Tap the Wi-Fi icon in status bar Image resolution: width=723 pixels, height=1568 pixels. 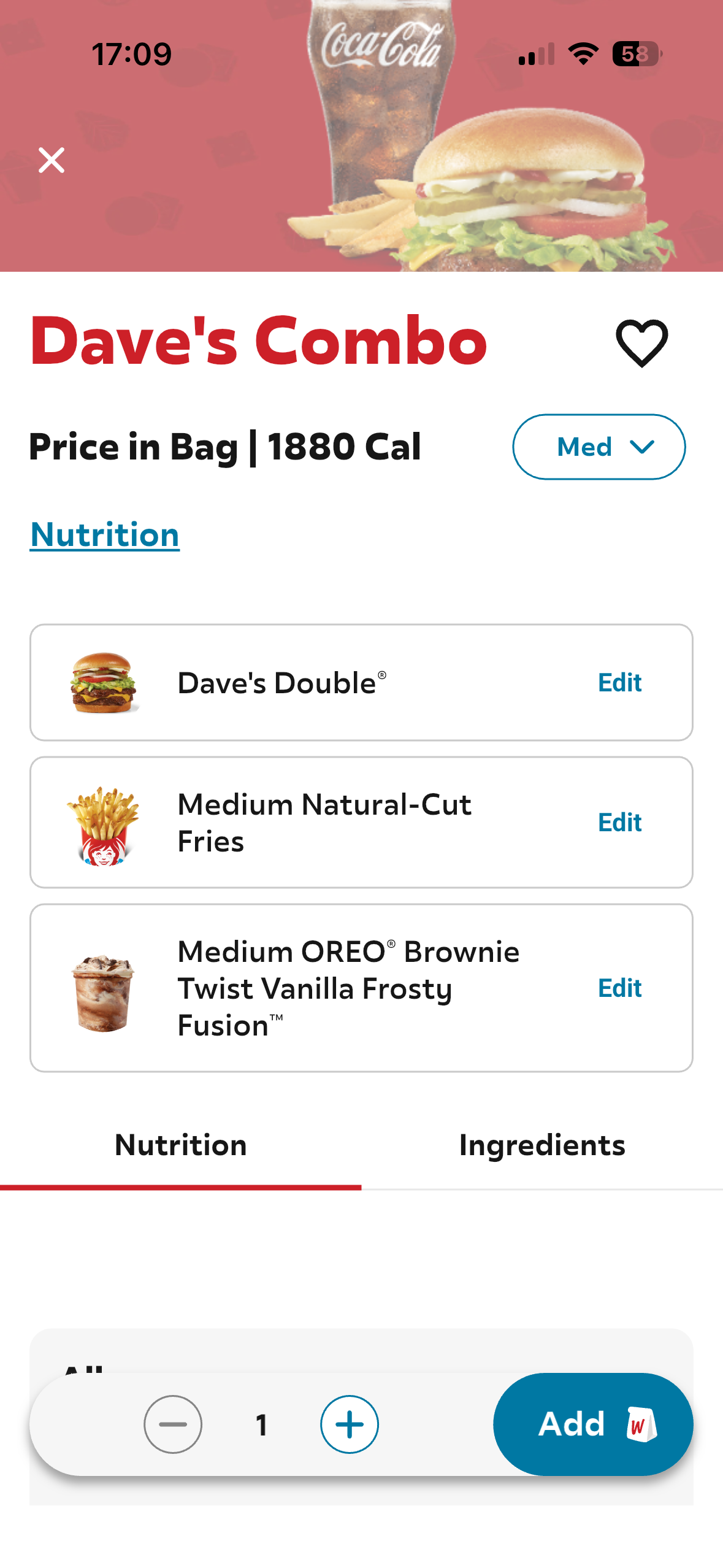tap(583, 54)
